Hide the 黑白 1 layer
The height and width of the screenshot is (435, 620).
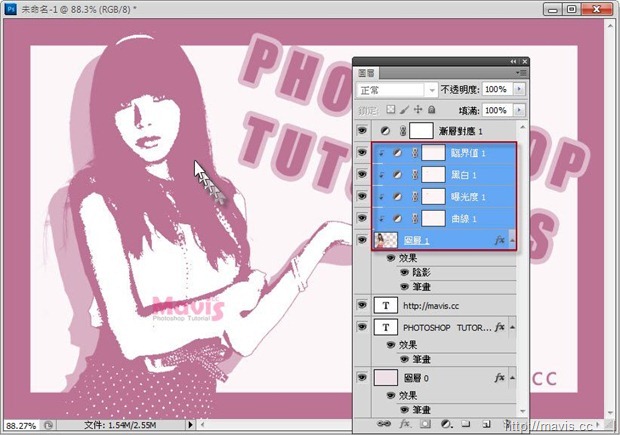pyautogui.click(x=362, y=174)
